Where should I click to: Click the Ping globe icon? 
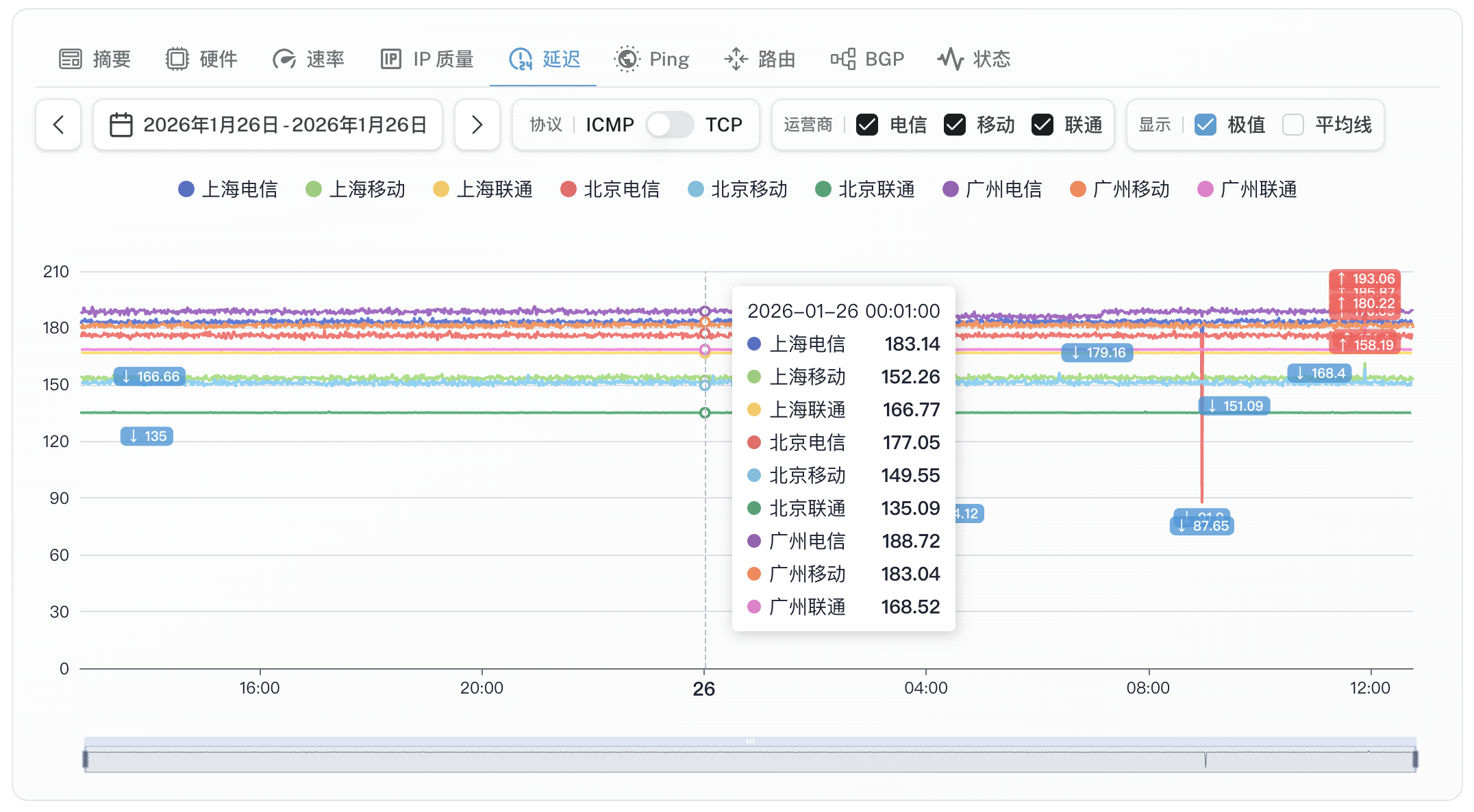[x=627, y=60]
